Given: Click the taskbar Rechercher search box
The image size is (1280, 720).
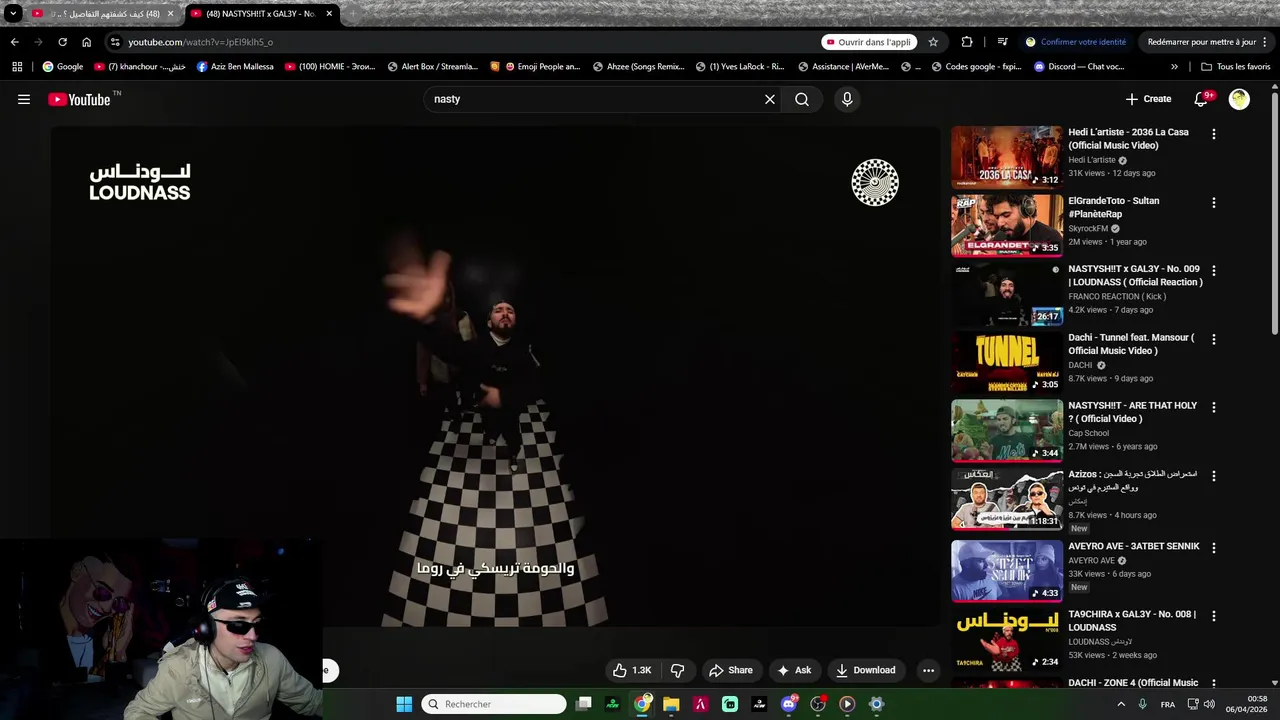Looking at the screenshot, I should click(494, 704).
